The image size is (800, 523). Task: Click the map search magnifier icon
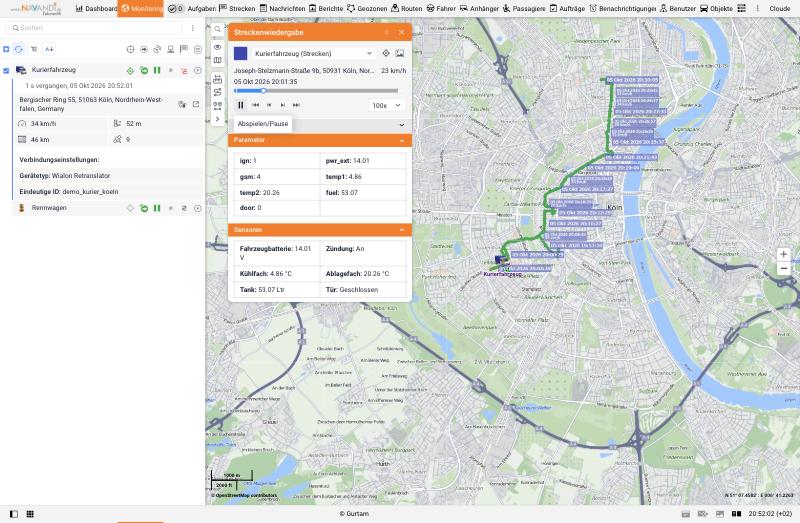tap(217, 30)
